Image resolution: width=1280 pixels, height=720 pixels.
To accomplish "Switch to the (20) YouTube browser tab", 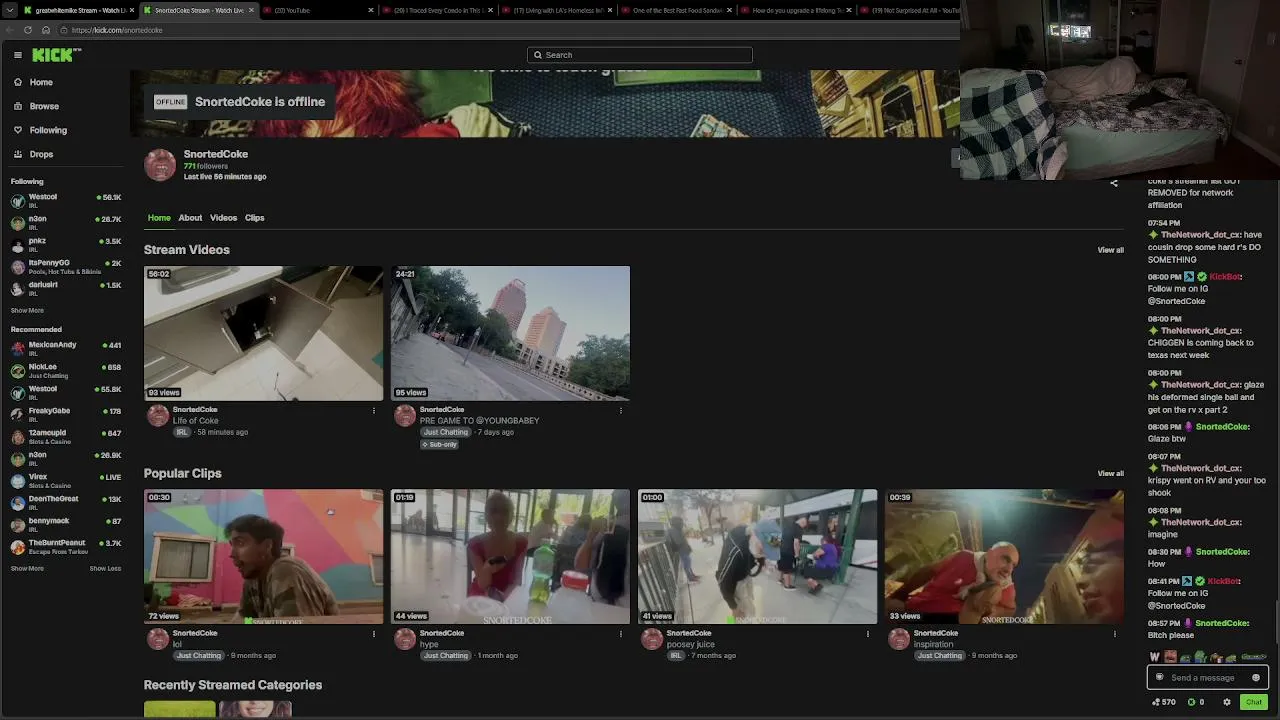I will coord(316,10).
